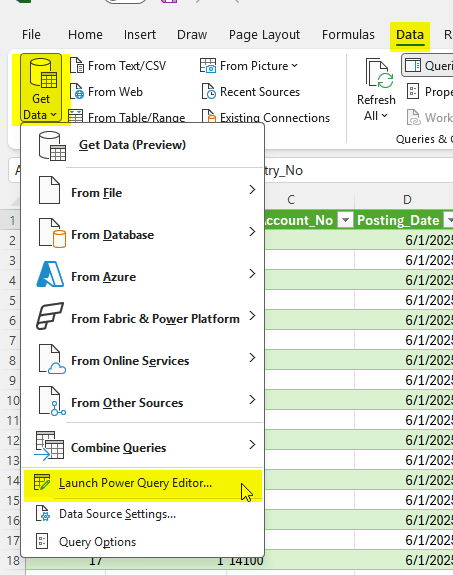Select the Combine Queries tables icon
The image size is (453, 575).
(50, 446)
